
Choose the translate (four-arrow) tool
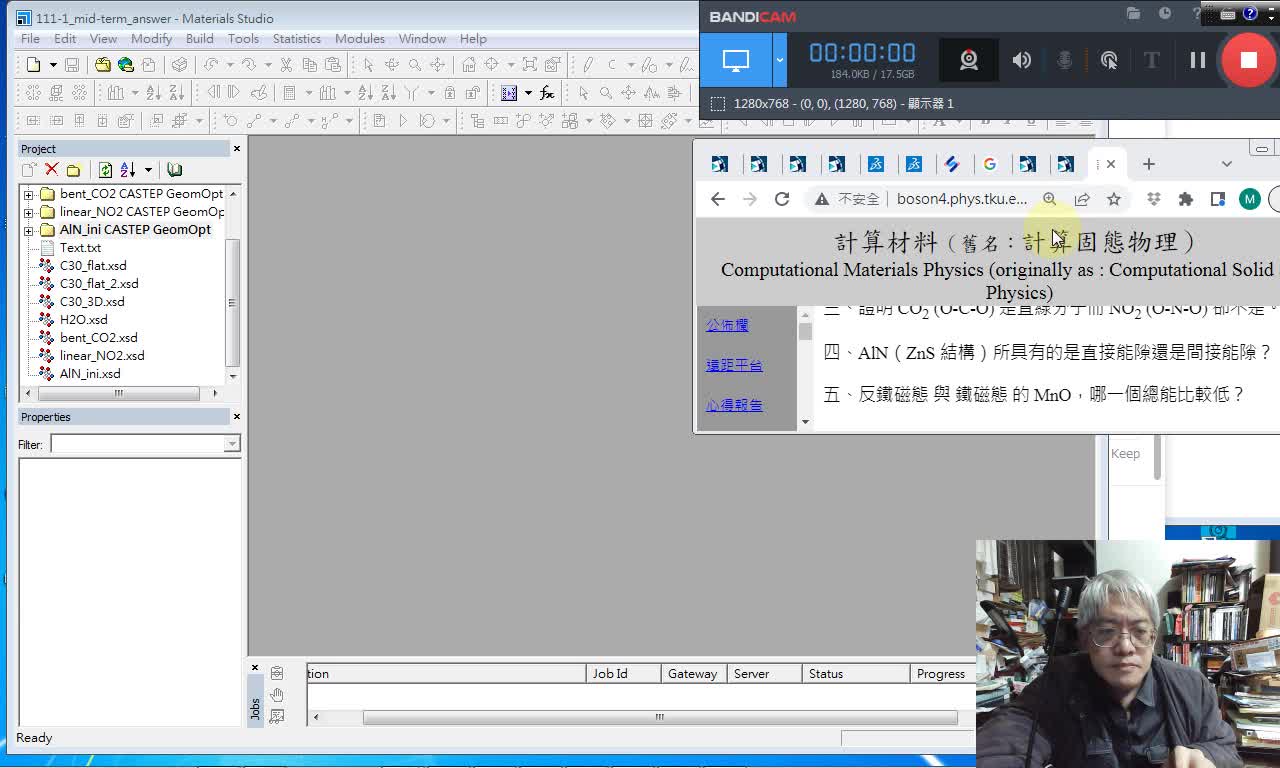(x=437, y=65)
